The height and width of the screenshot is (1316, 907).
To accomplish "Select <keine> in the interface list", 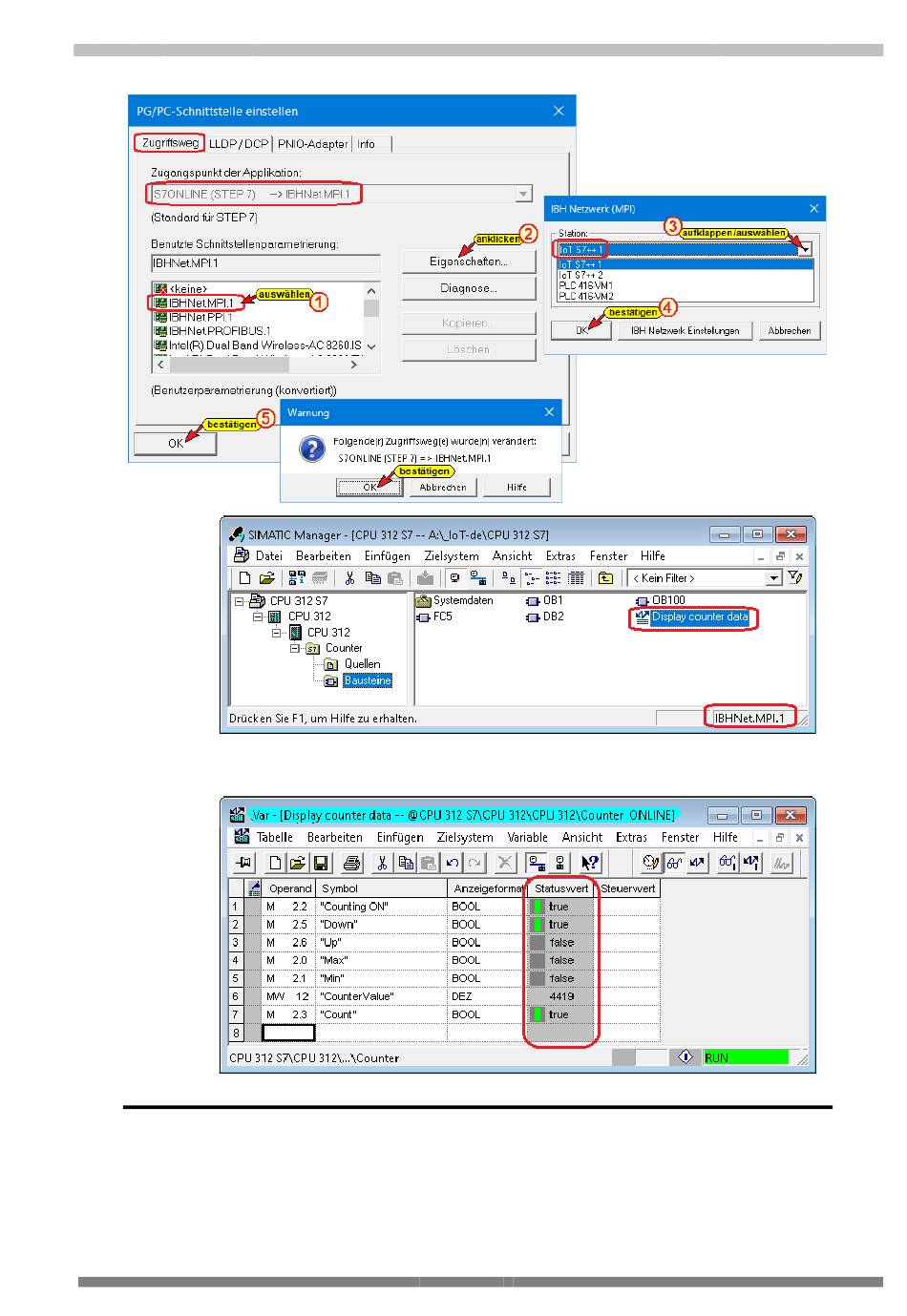I will coord(180,288).
